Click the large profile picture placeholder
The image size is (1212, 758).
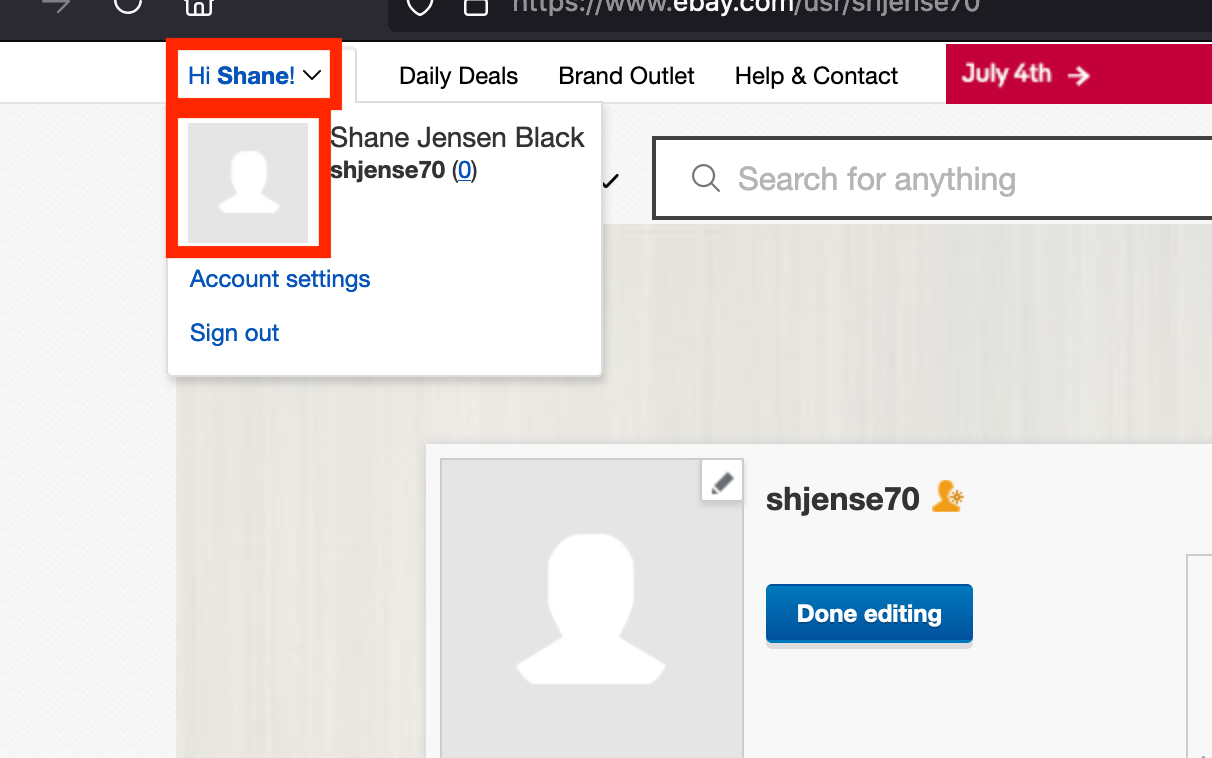point(591,610)
